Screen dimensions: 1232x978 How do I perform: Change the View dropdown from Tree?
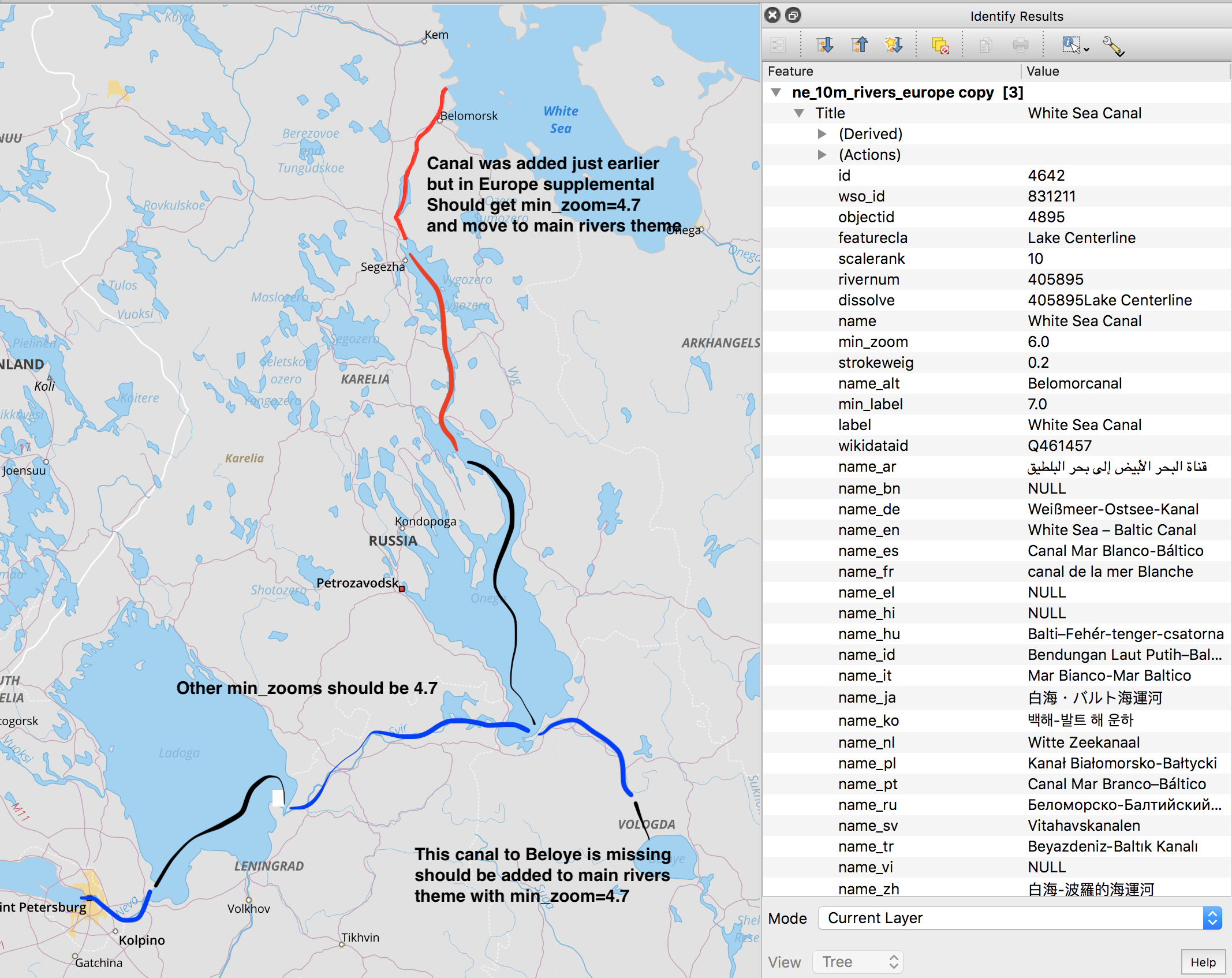coord(857,961)
